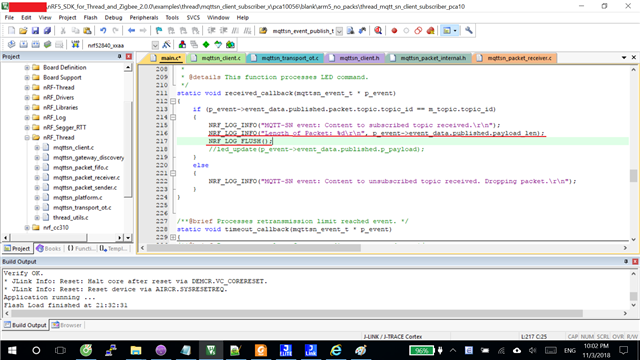Image resolution: width=640 pixels, height=360 pixels.
Task: Rebuild all target files
Action: pyautogui.click(x=36, y=44)
